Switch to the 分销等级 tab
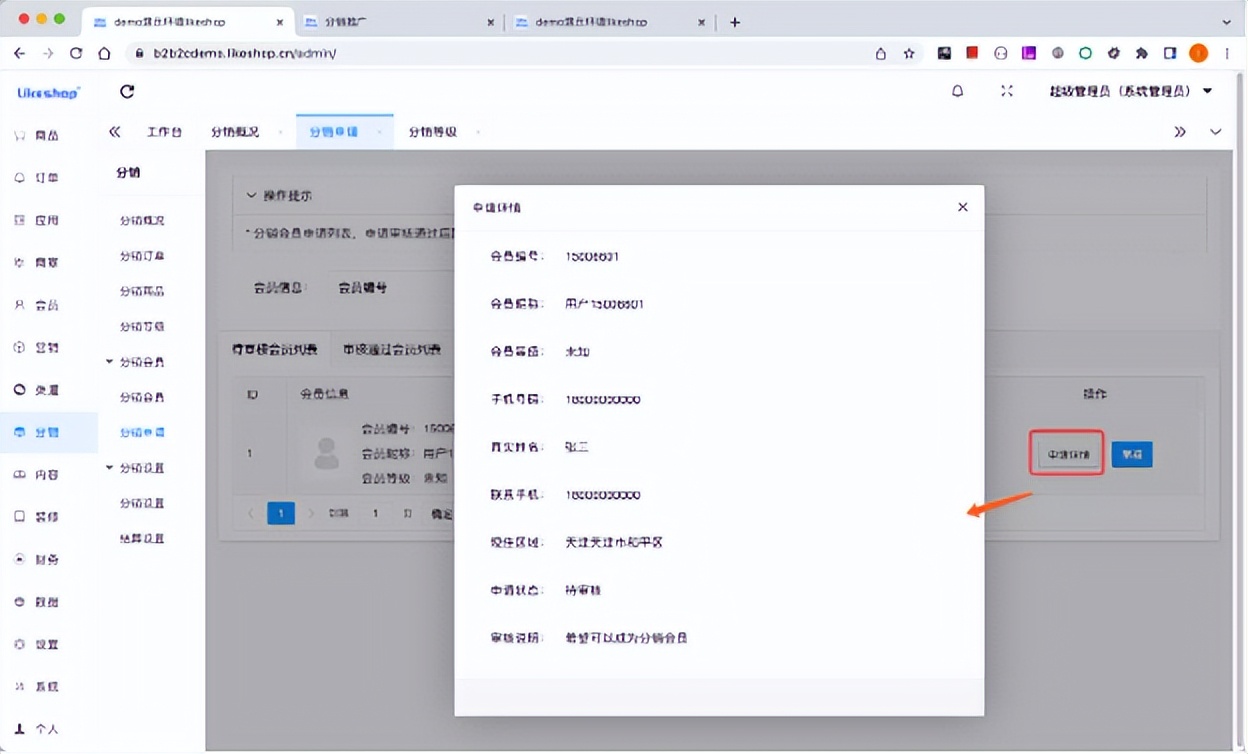The height and width of the screenshot is (754, 1248). tap(432, 131)
